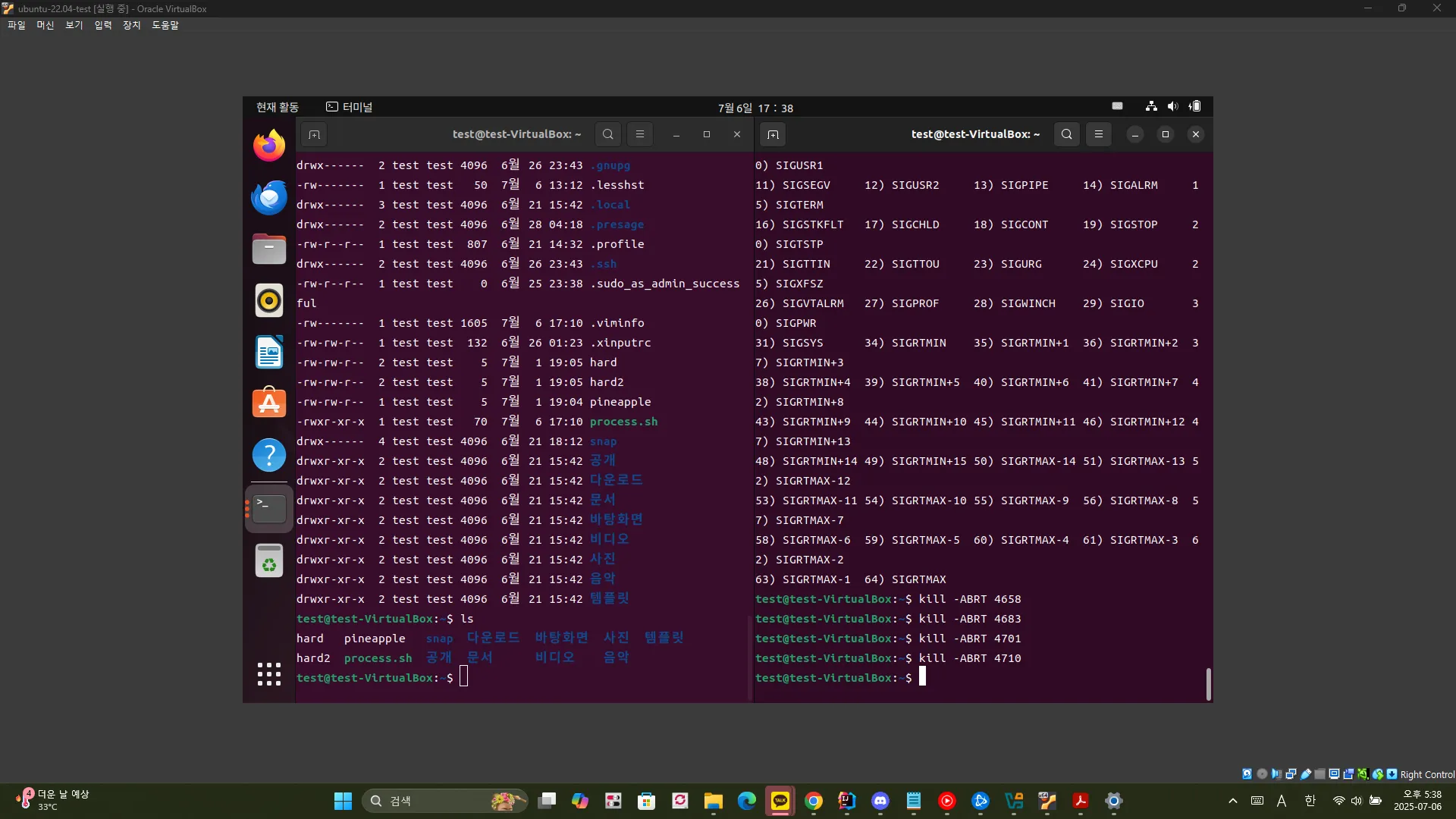Toggle the 한 Korean IME mode indicator
This screenshot has height=819, width=1456.
pyautogui.click(x=1310, y=801)
